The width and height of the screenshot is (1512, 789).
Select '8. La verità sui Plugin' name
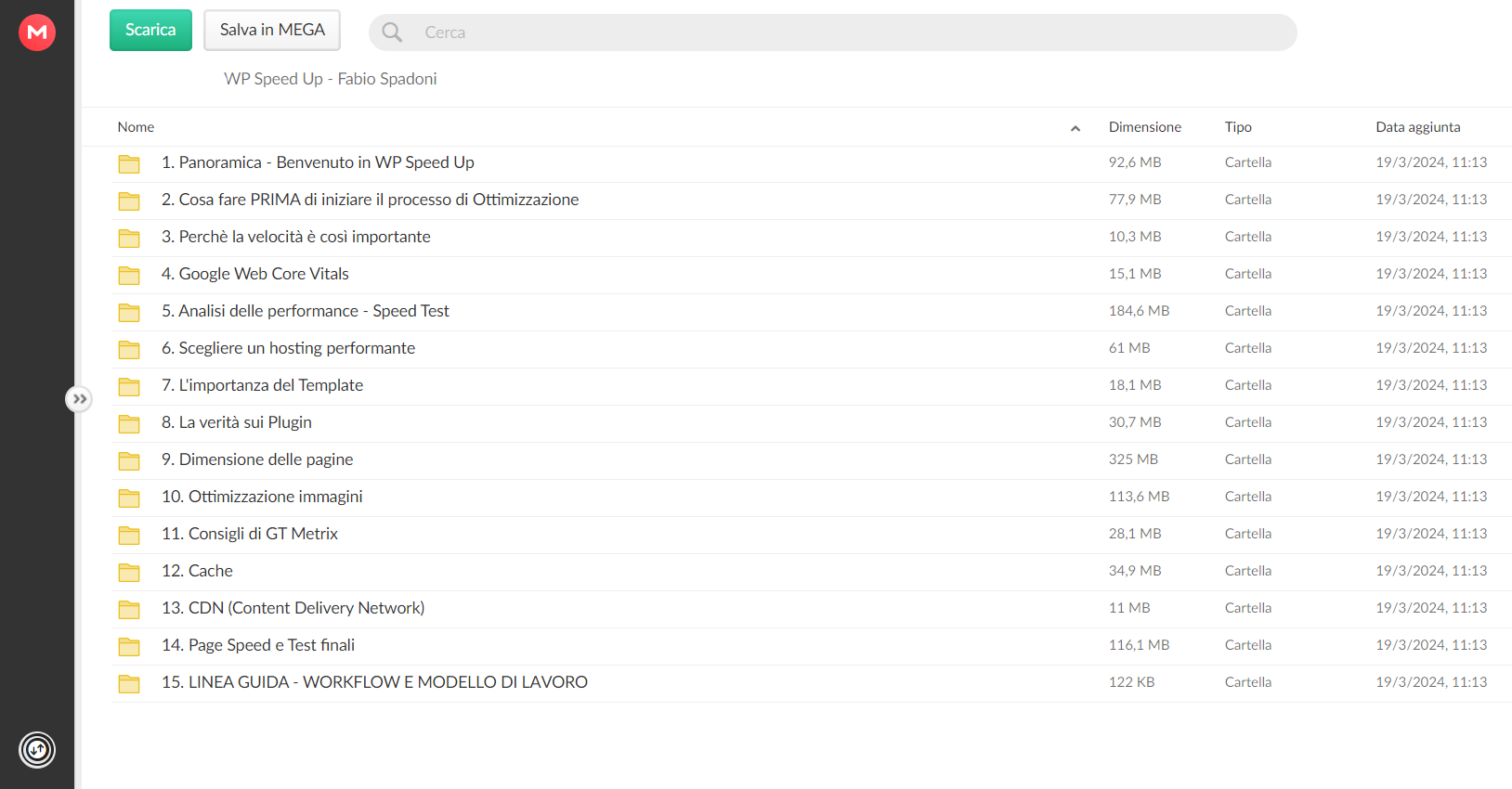[x=236, y=422]
